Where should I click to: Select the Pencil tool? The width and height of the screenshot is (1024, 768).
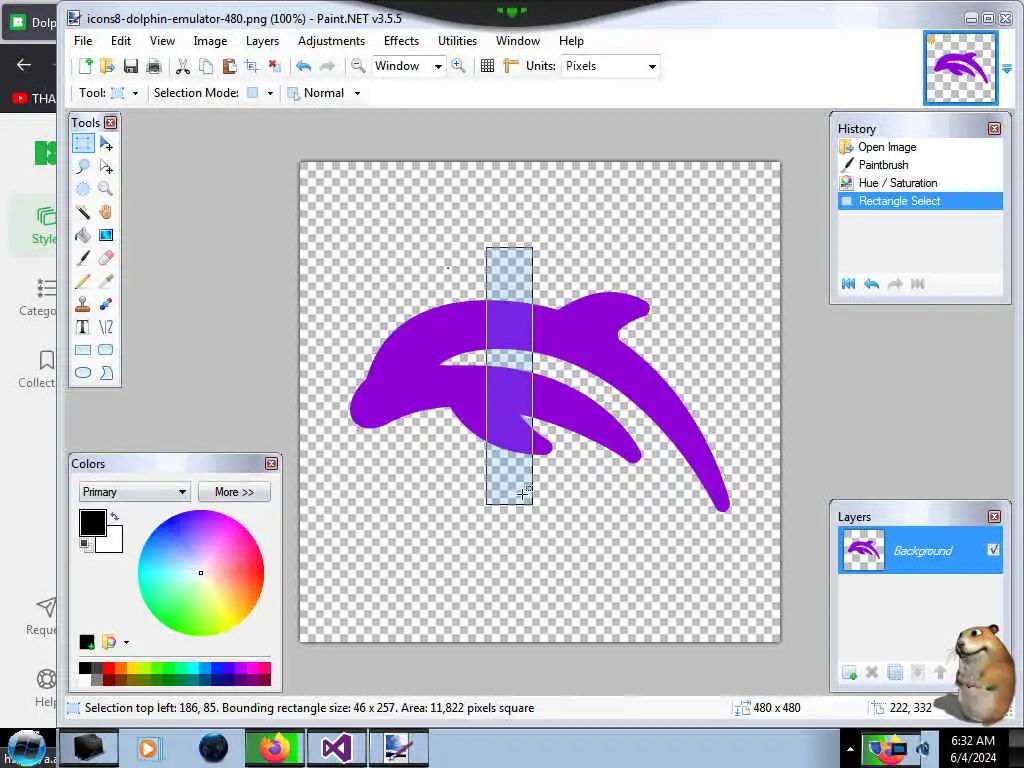[x=83, y=281]
